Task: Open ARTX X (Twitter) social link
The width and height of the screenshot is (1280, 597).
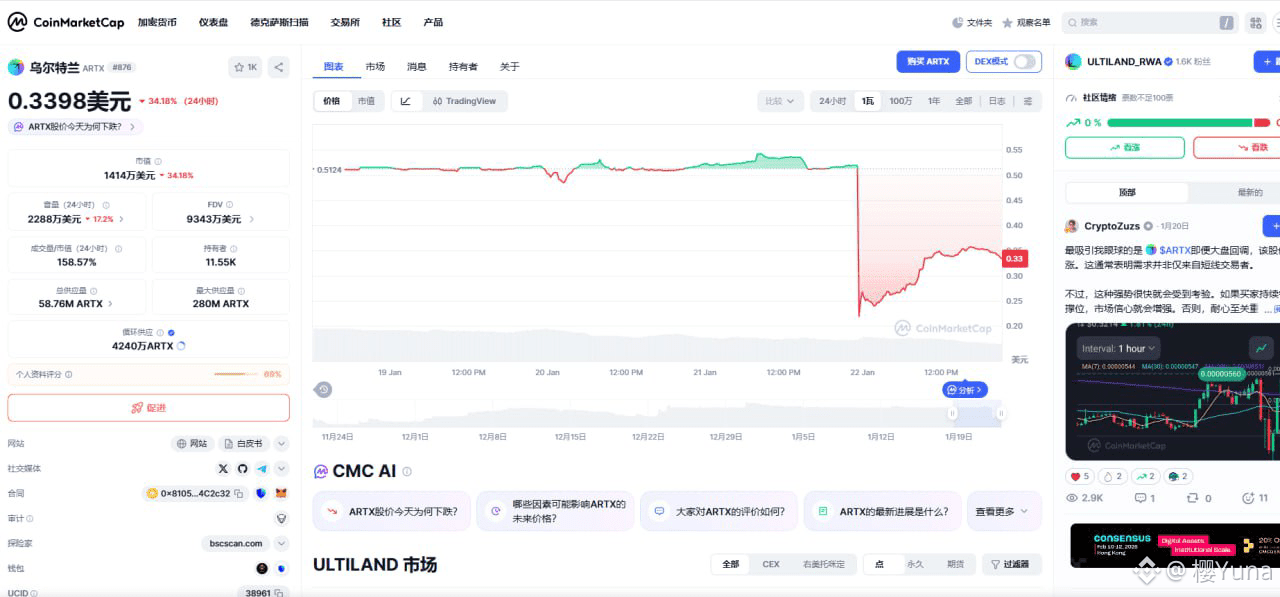Action: (223, 468)
